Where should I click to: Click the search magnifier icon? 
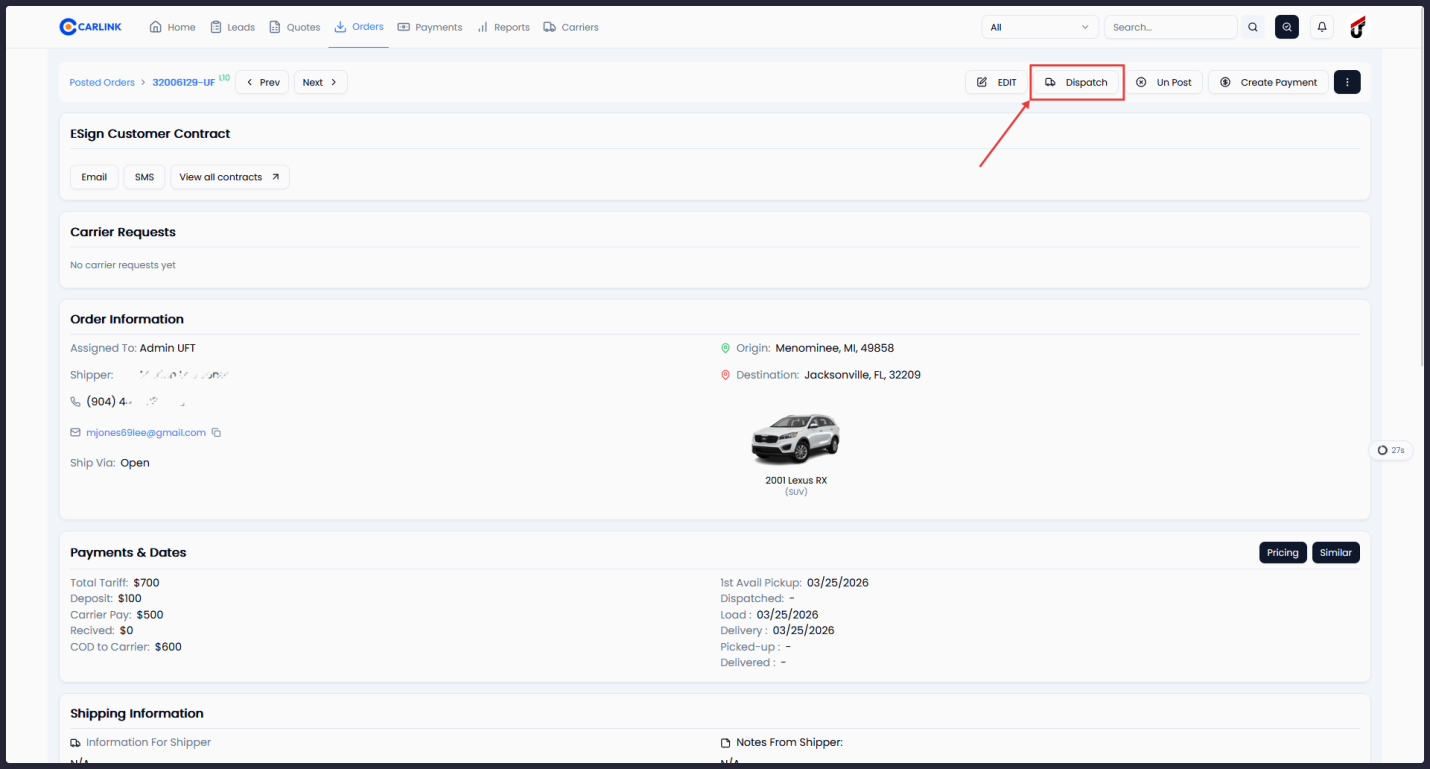[1253, 26]
